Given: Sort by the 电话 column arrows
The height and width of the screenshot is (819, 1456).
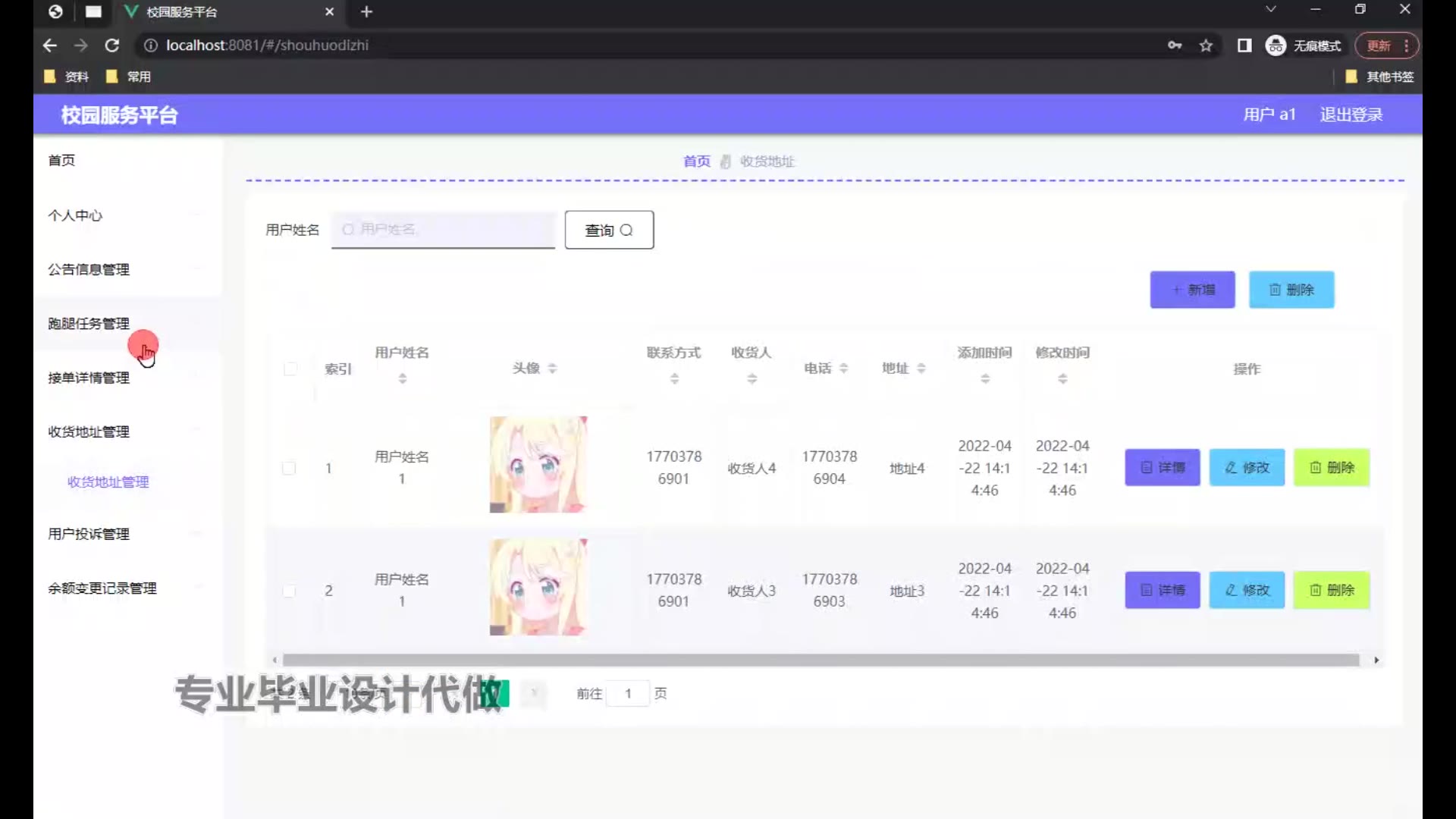Looking at the screenshot, I should pos(843,369).
